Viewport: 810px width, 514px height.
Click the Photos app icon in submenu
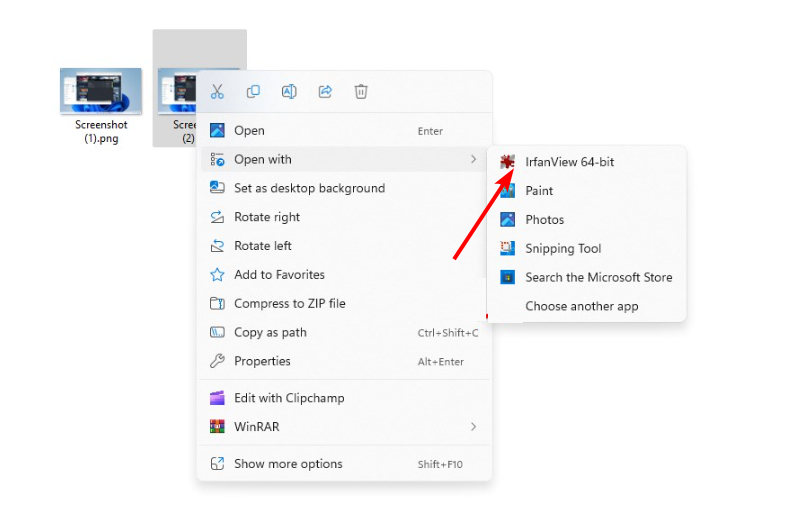tap(507, 220)
